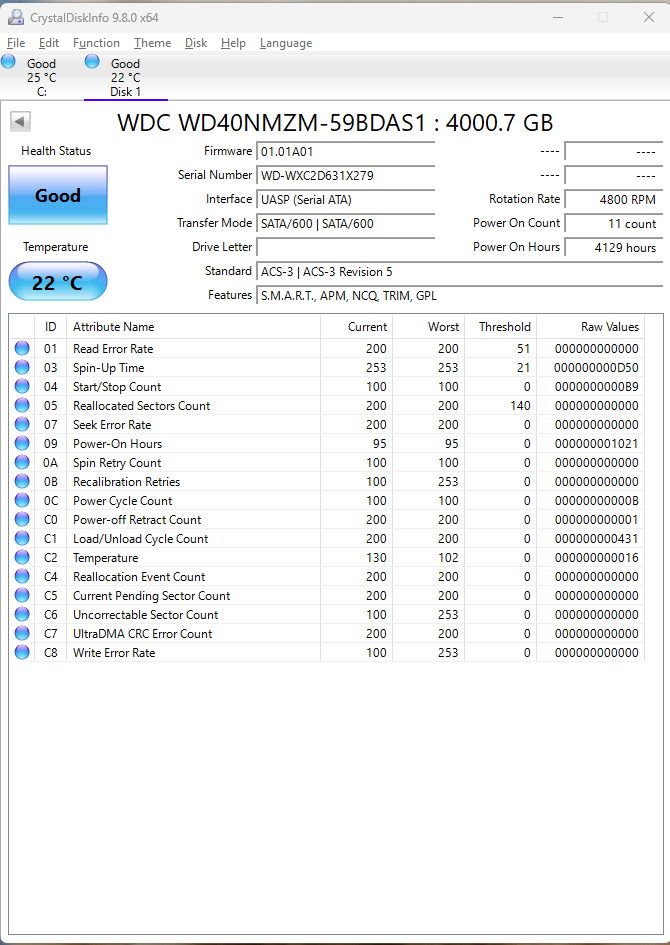Click raw value 000000000D50
Image resolution: width=670 pixels, height=945 pixels.
coord(596,368)
